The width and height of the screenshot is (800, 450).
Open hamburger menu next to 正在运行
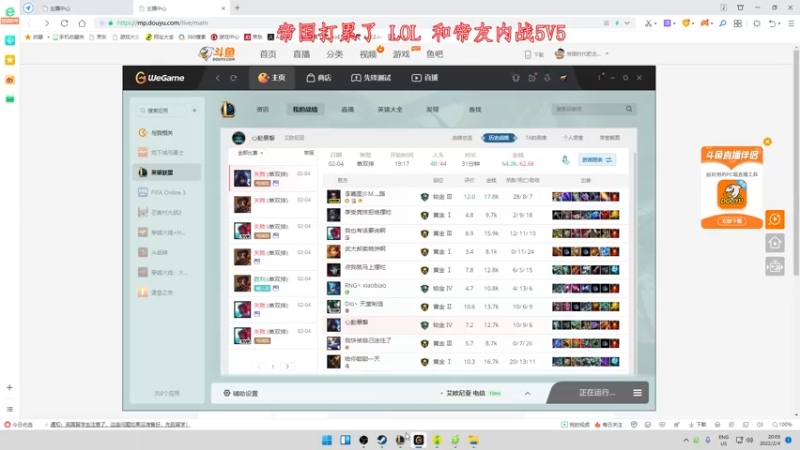[637, 392]
